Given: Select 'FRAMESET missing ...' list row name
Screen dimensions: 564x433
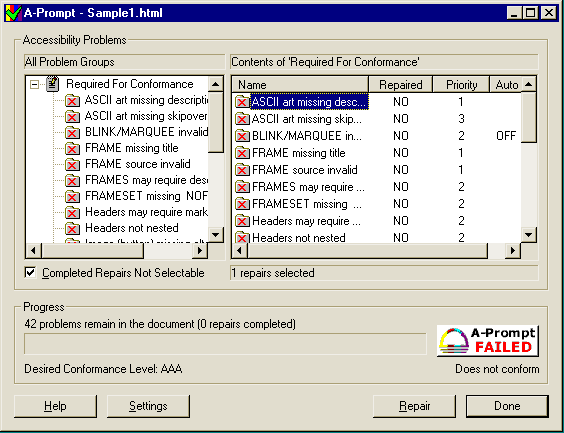Looking at the screenshot, I should coord(307,204).
